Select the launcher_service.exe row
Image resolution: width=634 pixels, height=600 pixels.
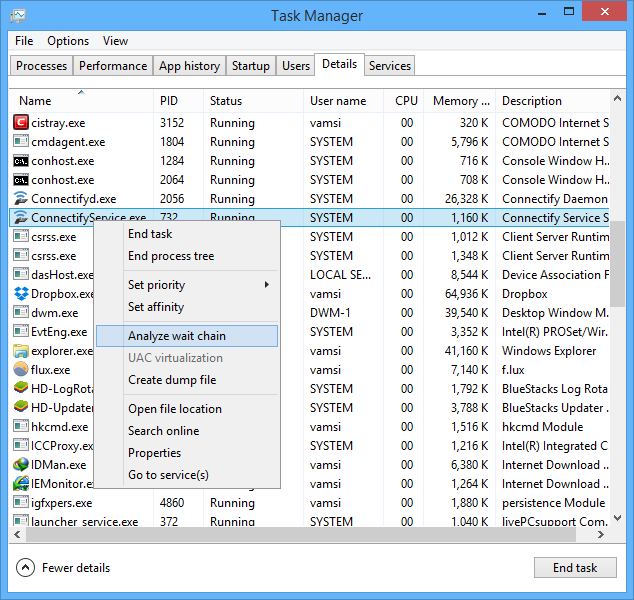point(309,521)
